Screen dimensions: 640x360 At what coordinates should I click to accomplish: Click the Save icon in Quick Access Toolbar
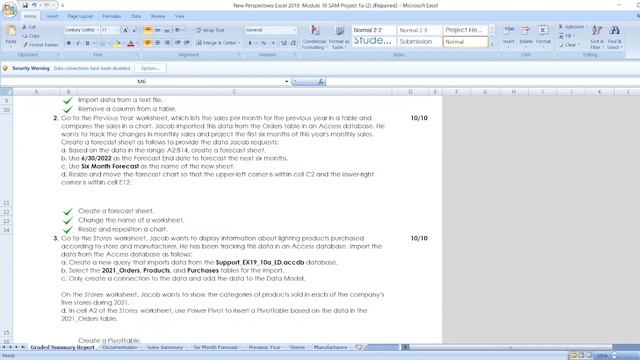pyautogui.click(x=25, y=5)
